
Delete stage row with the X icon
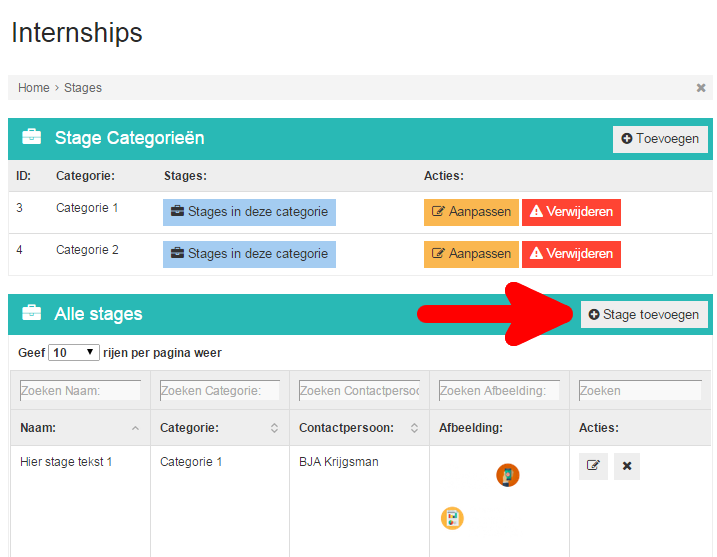(x=627, y=466)
